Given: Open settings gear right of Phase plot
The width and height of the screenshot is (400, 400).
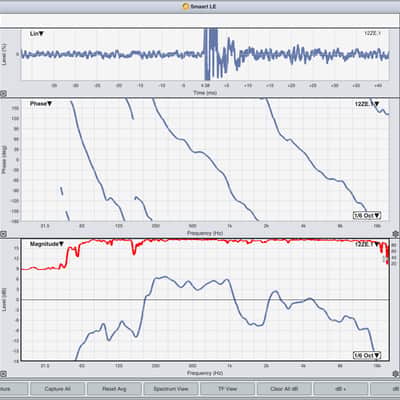Looking at the screenshot, I should pyautogui.click(x=396, y=233).
